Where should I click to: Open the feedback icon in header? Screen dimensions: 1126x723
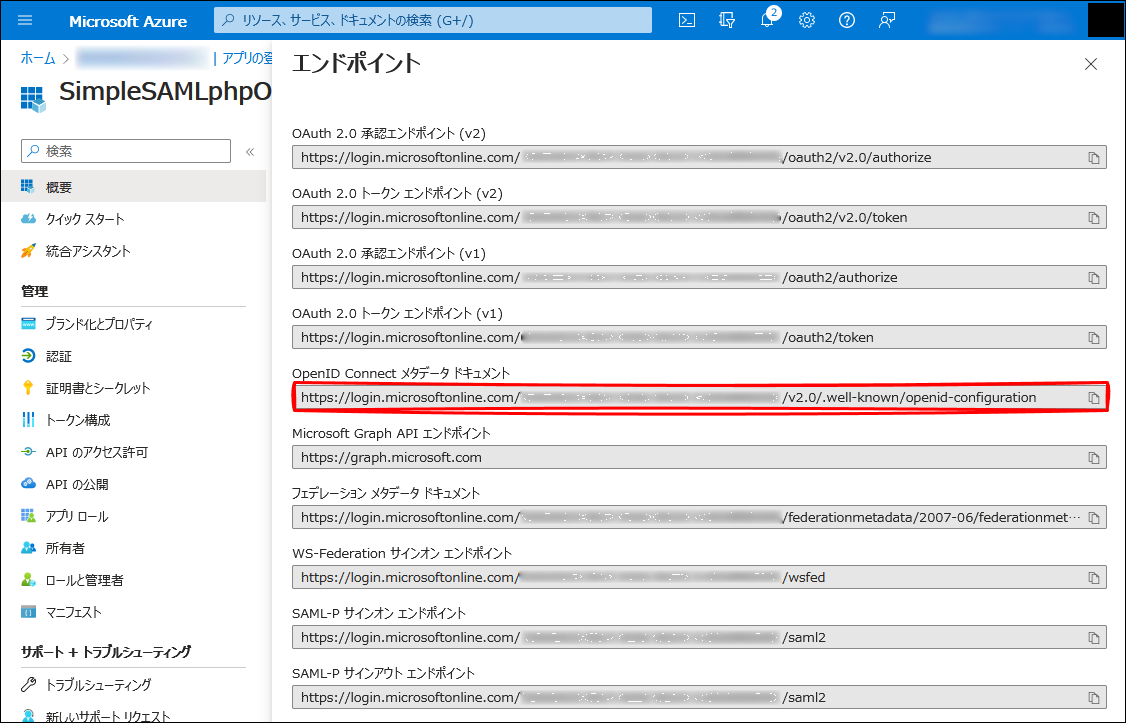(x=887, y=21)
